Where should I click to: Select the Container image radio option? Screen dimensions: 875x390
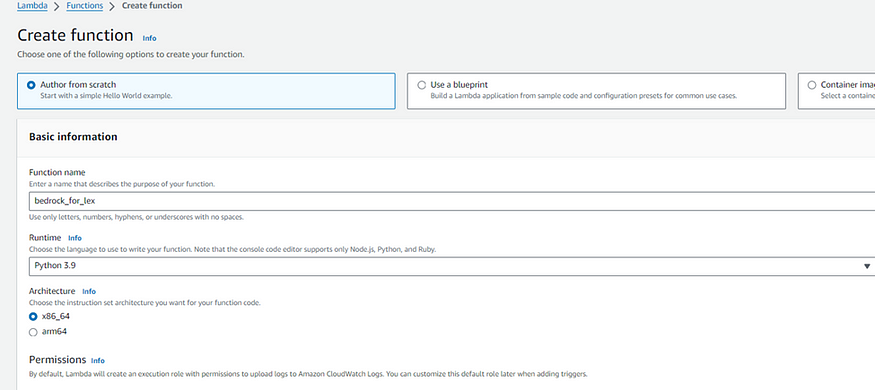tap(811, 85)
